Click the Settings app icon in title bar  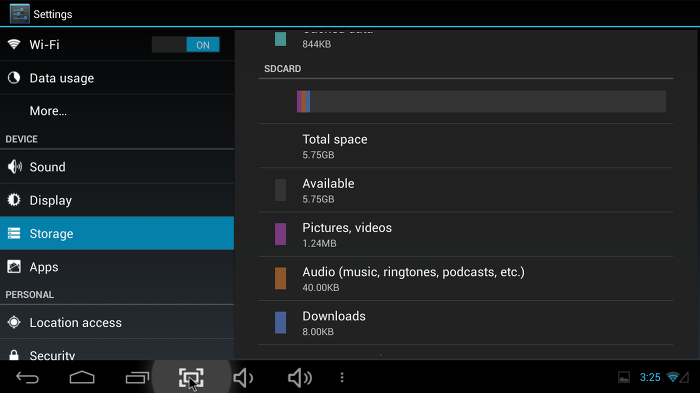click(20, 14)
